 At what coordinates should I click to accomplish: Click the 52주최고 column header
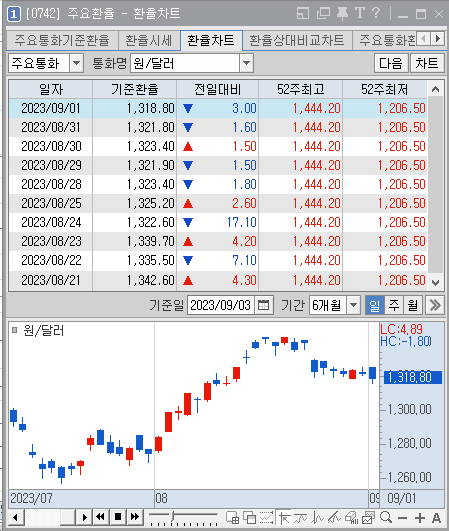301,89
